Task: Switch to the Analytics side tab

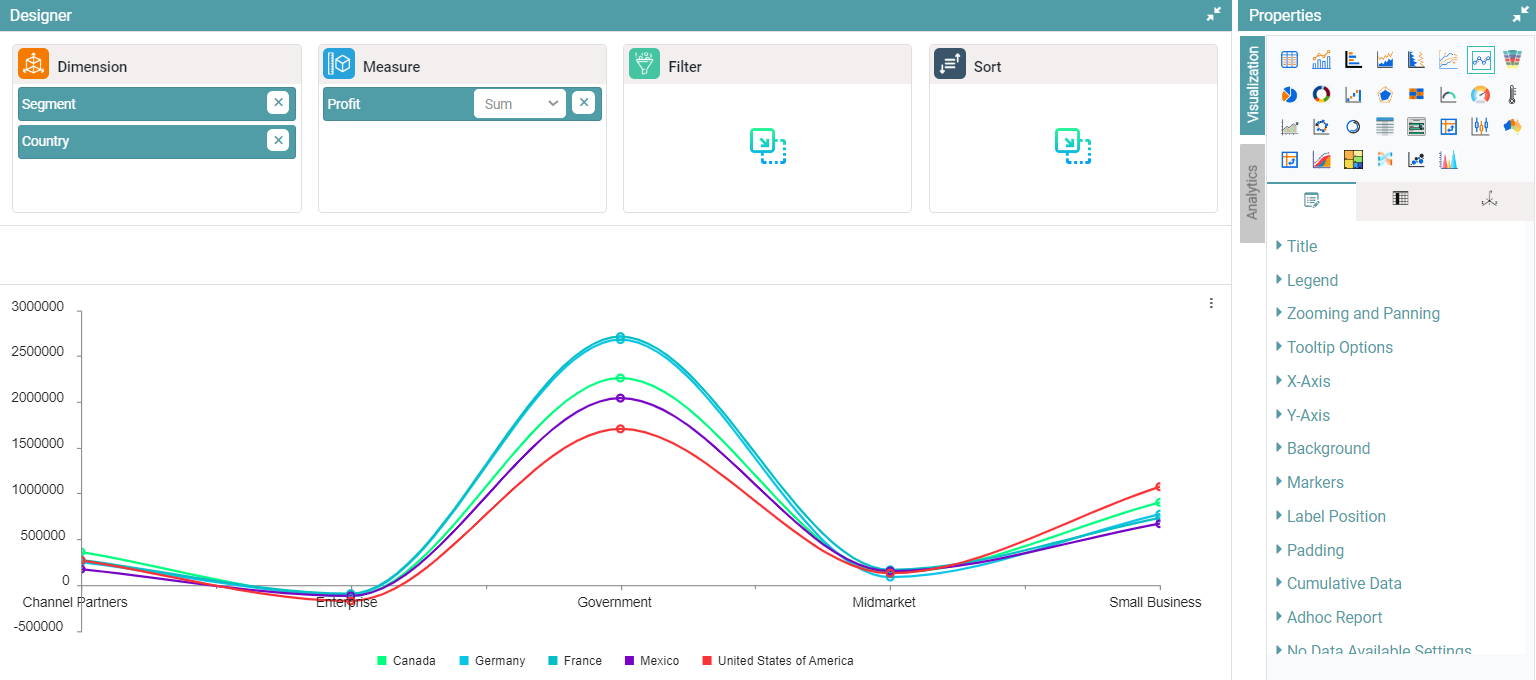Action: tap(1252, 192)
